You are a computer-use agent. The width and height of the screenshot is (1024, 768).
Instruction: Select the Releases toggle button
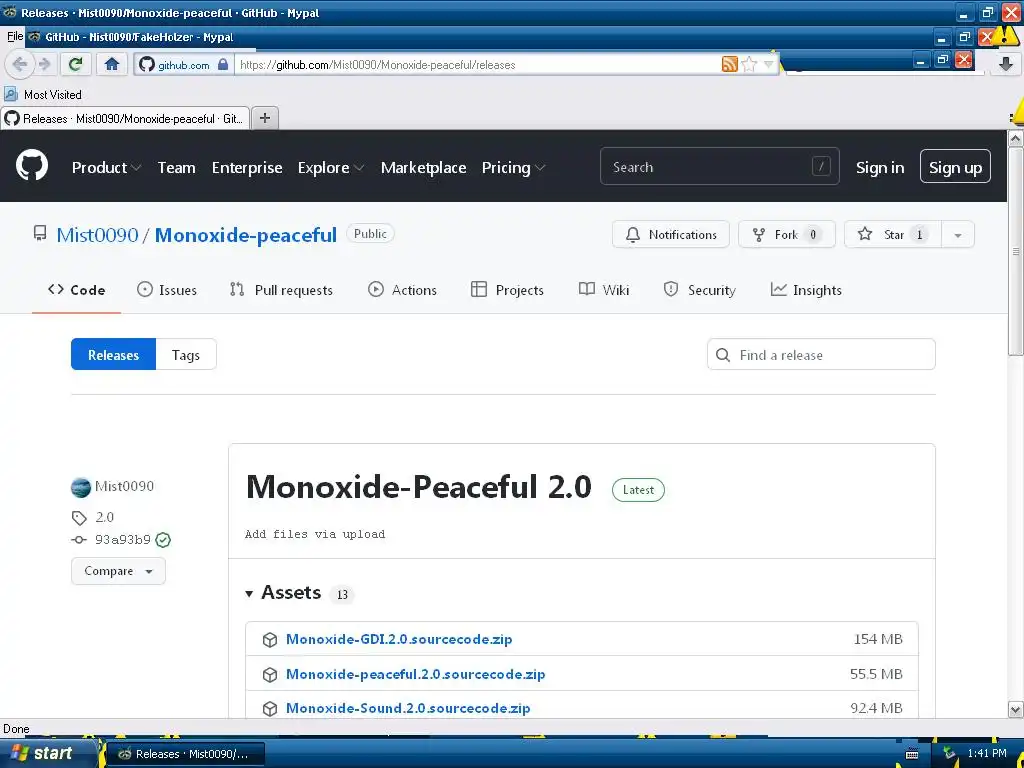pyautogui.click(x=114, y=355)
